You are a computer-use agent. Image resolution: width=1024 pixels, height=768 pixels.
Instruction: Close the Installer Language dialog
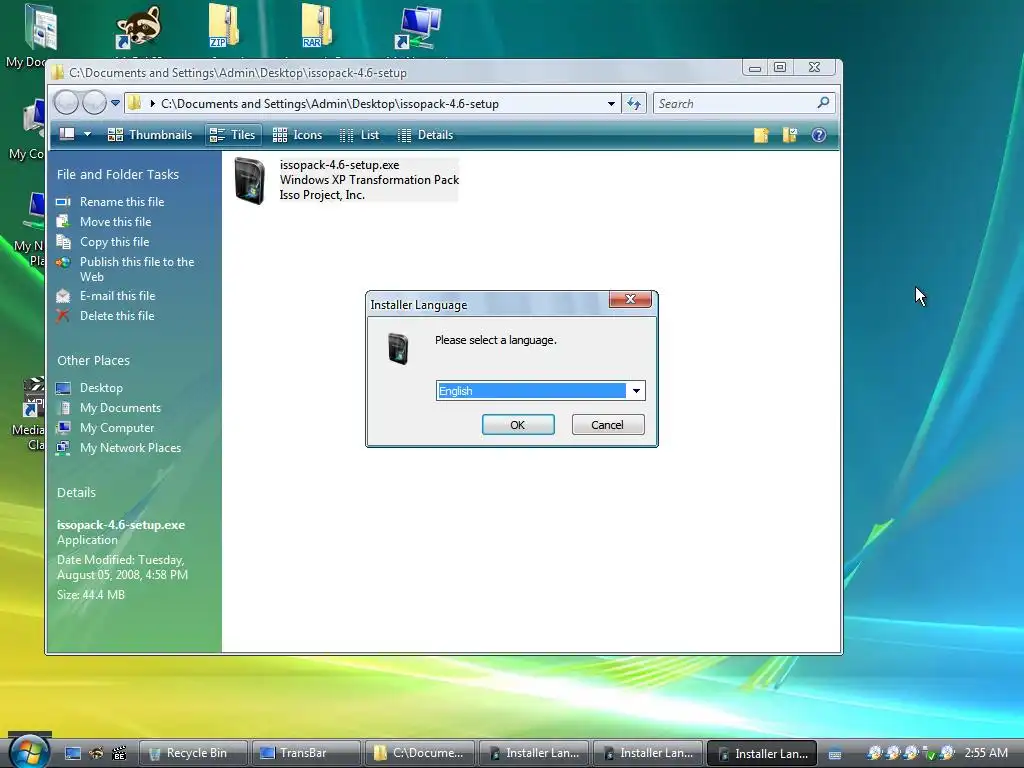click(630, 299)
